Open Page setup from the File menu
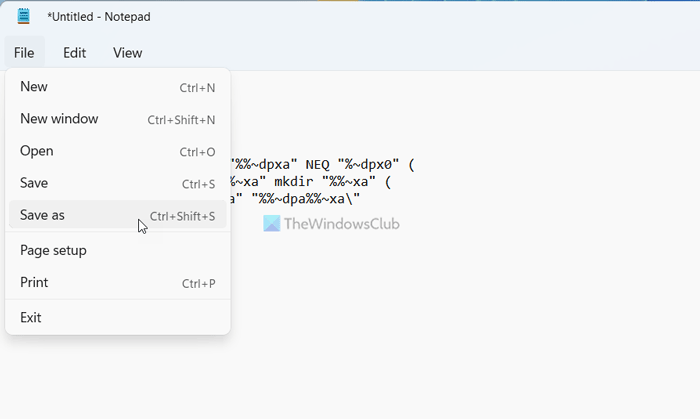The width and height of the screenshot is (700, 419). pyautogui.click(x=53, y=250)
